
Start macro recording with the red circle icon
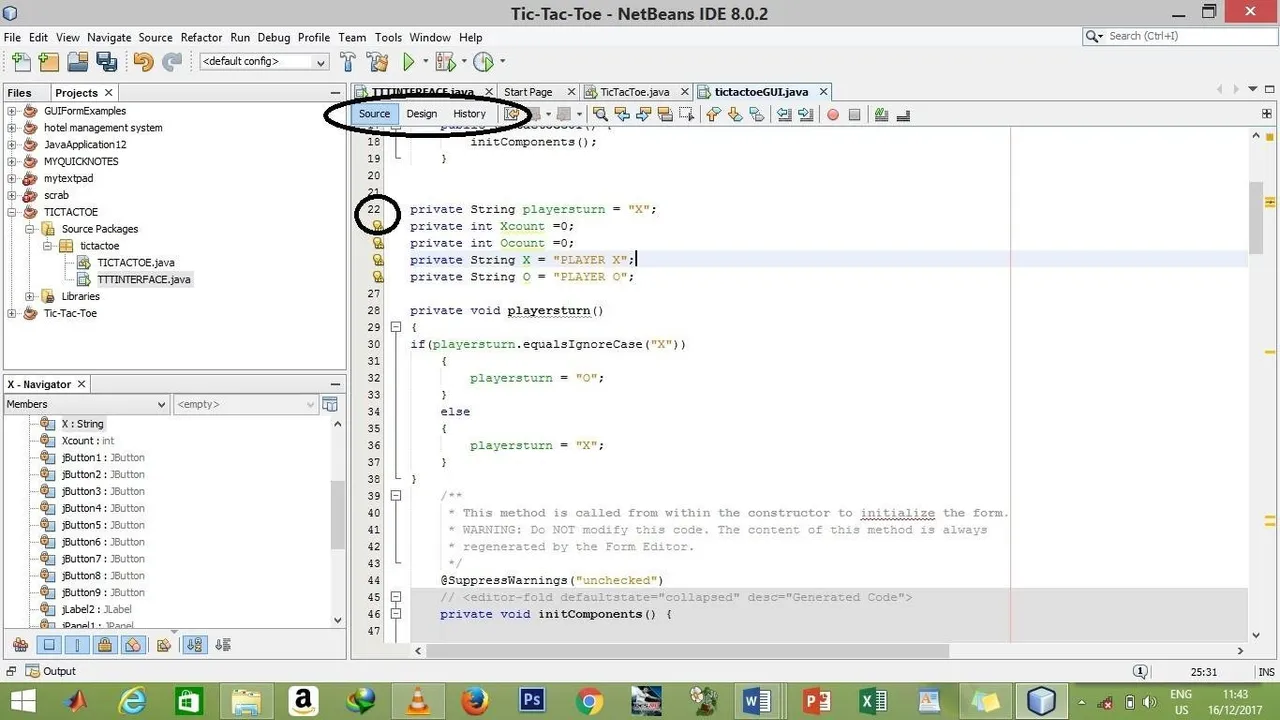click(x=832, y=114)
